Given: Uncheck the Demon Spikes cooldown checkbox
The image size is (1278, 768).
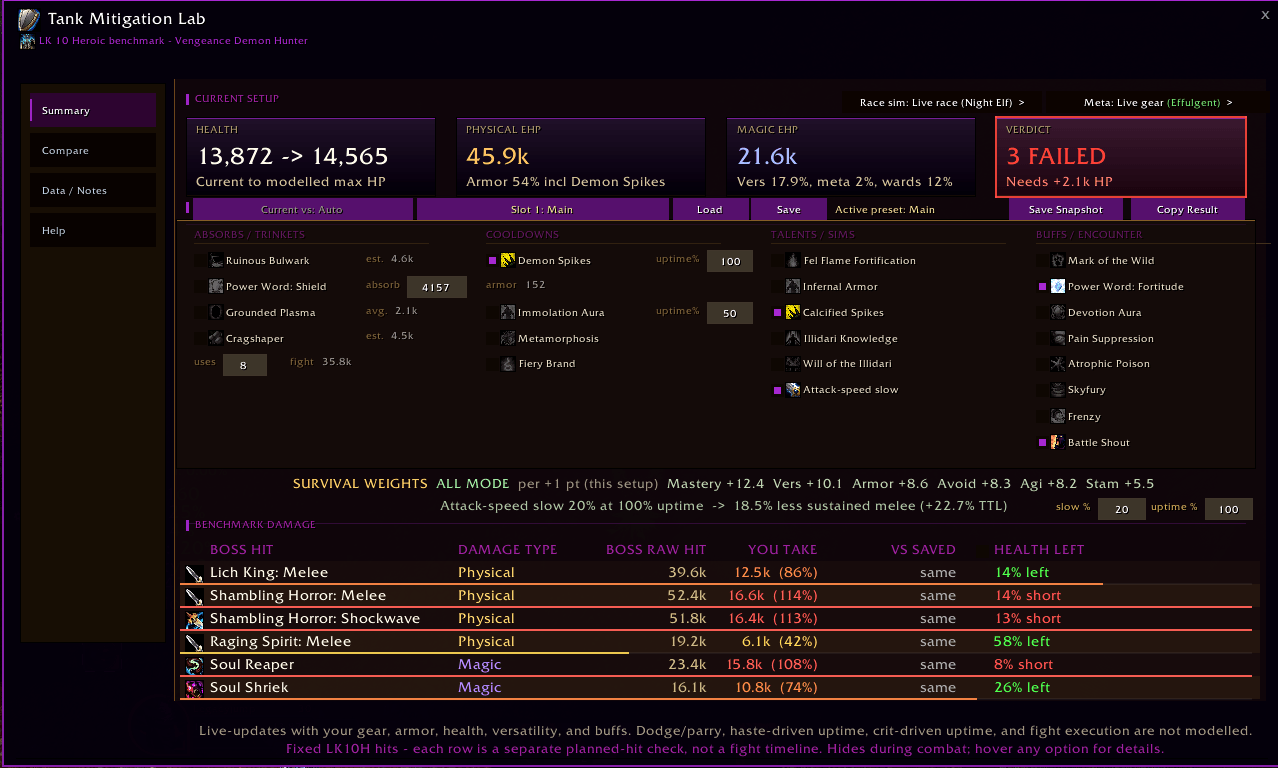Looking at the screenshot, I should [x=493, y=260].
